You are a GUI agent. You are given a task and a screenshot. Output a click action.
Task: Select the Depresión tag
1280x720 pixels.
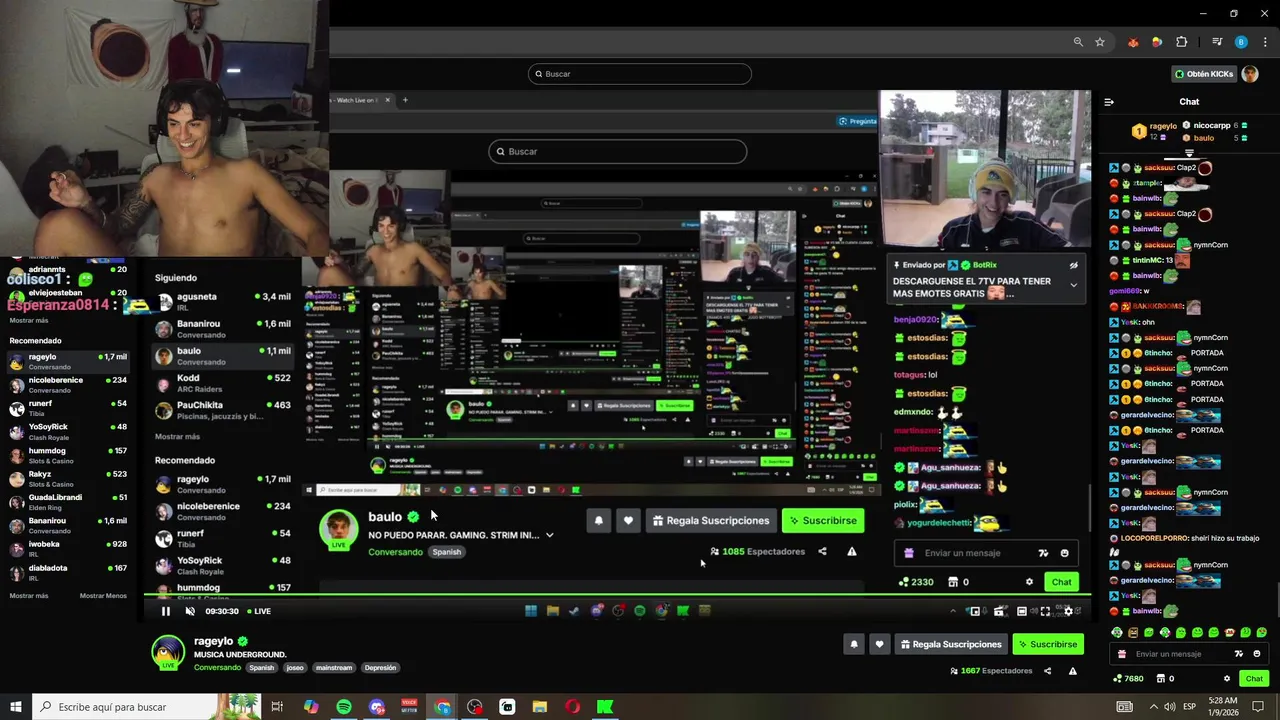coord(380,668)
